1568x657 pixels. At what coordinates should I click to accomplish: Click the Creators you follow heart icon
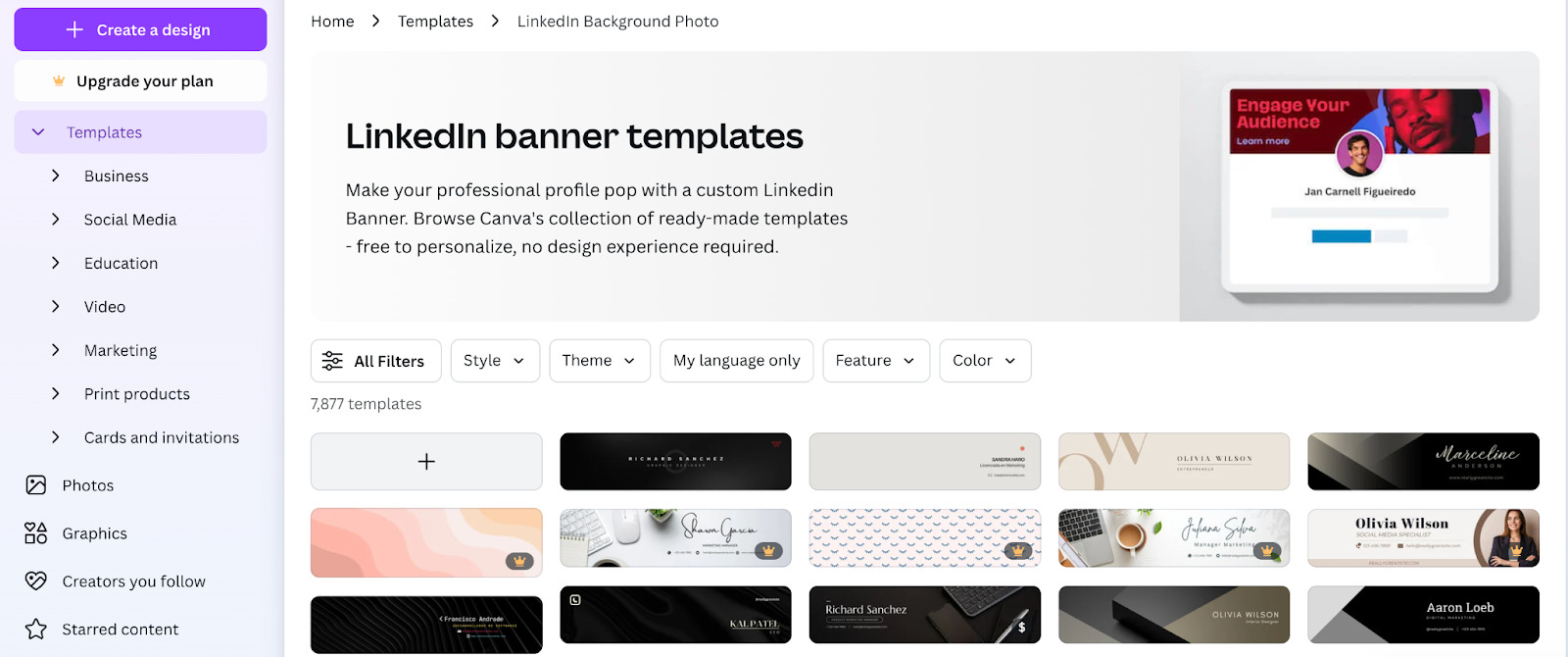(36, 581)
